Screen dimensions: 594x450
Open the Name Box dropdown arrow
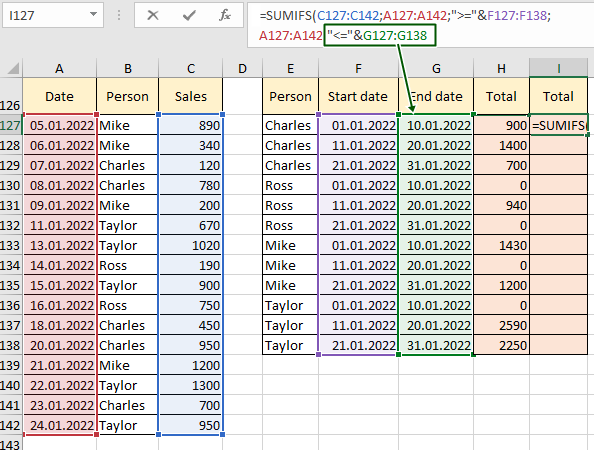tap(93, 14)
